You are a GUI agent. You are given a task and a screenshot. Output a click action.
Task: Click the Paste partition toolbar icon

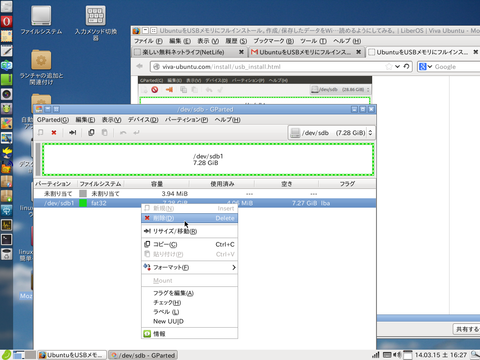coord(105,133)
